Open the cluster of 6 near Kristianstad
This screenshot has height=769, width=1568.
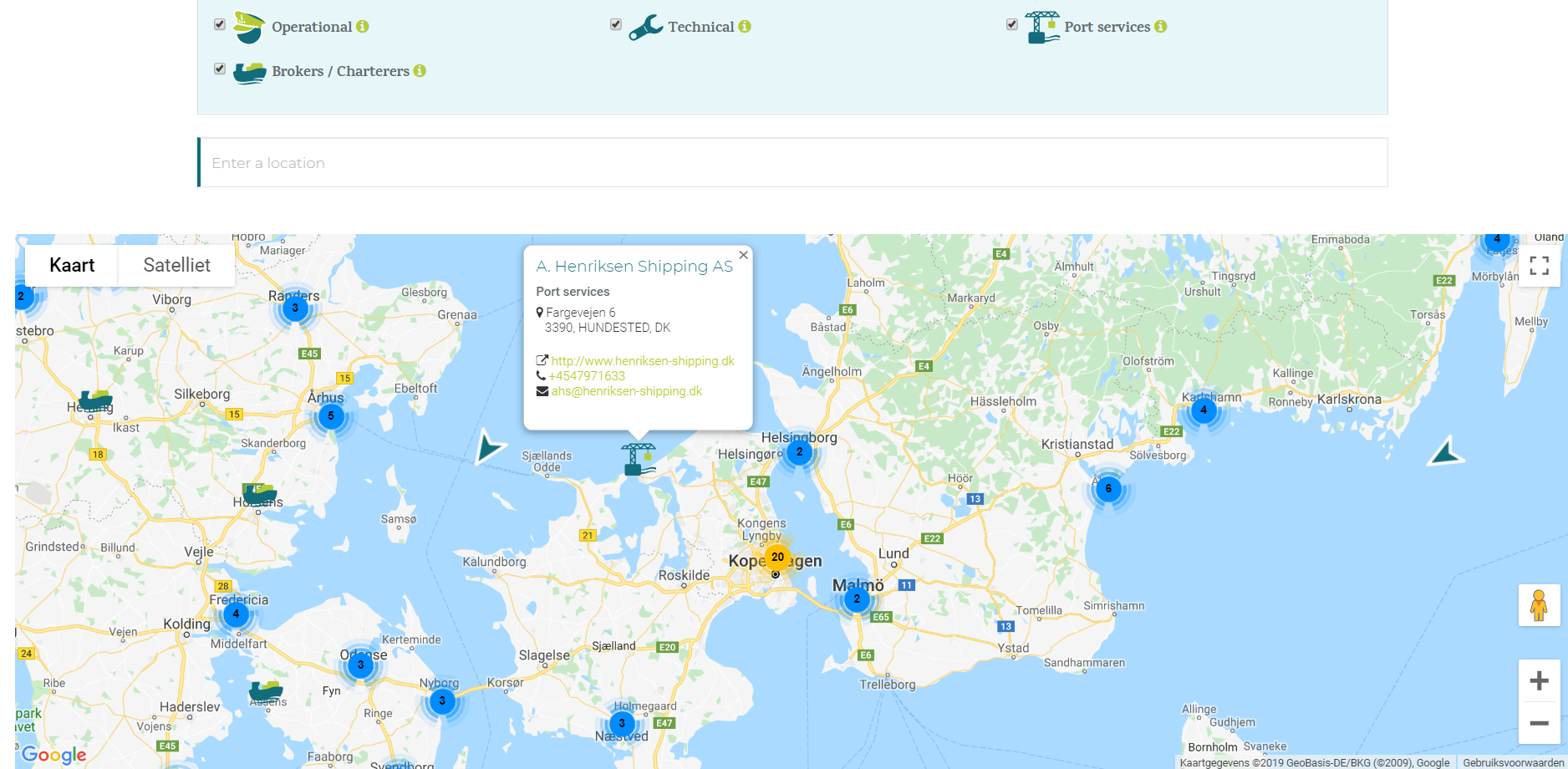point(1108,488)
